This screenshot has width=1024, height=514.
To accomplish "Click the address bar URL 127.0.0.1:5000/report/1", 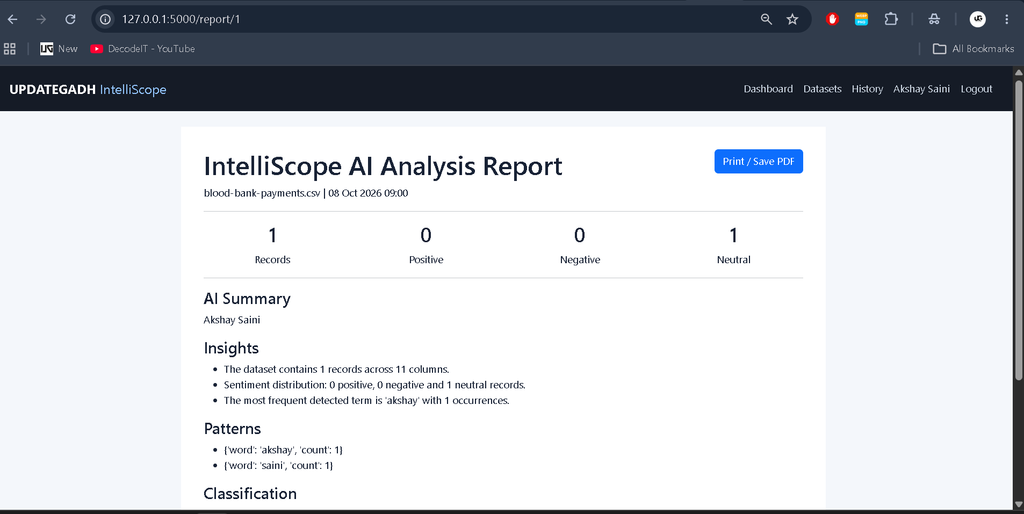I will point(181,20).
